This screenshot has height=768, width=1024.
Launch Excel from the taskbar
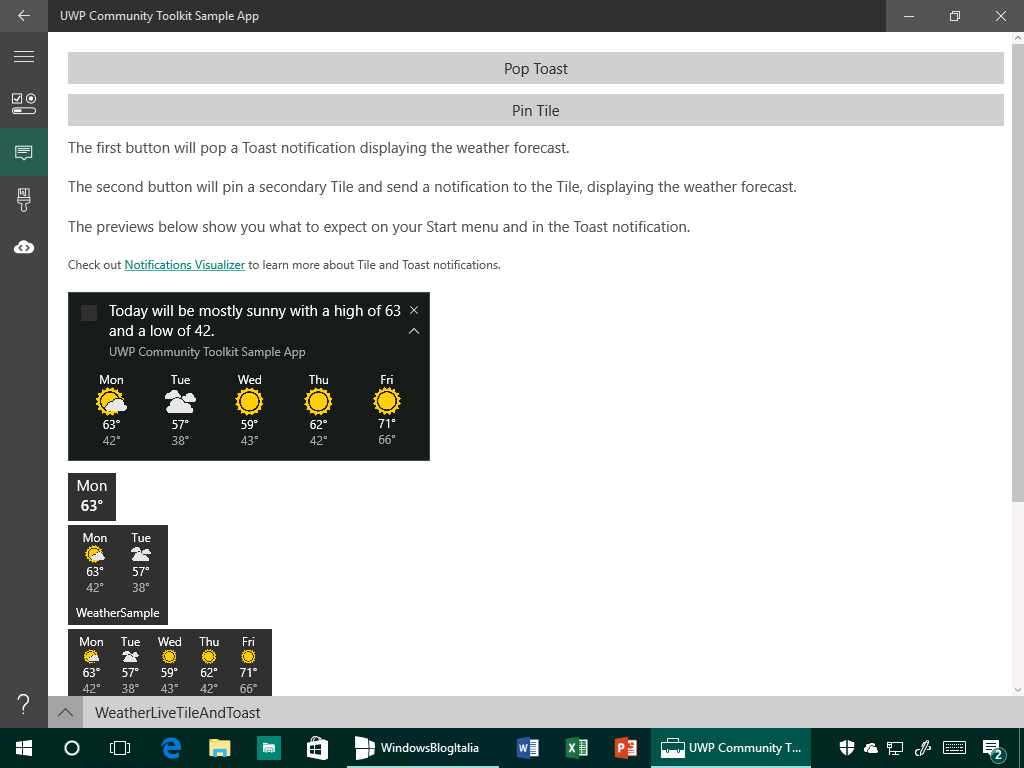577,748
